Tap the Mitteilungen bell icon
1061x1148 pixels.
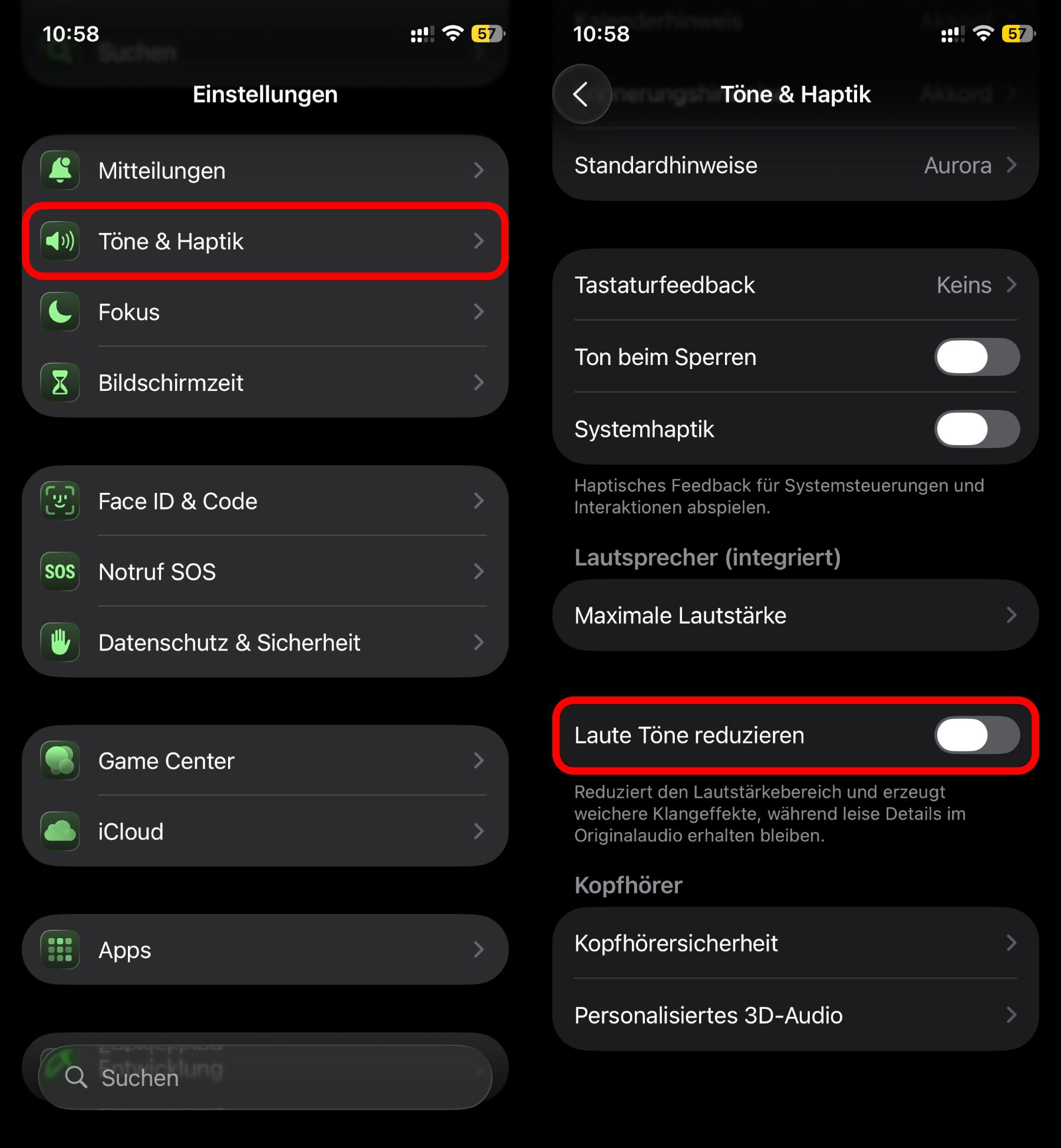pos(60,170)
